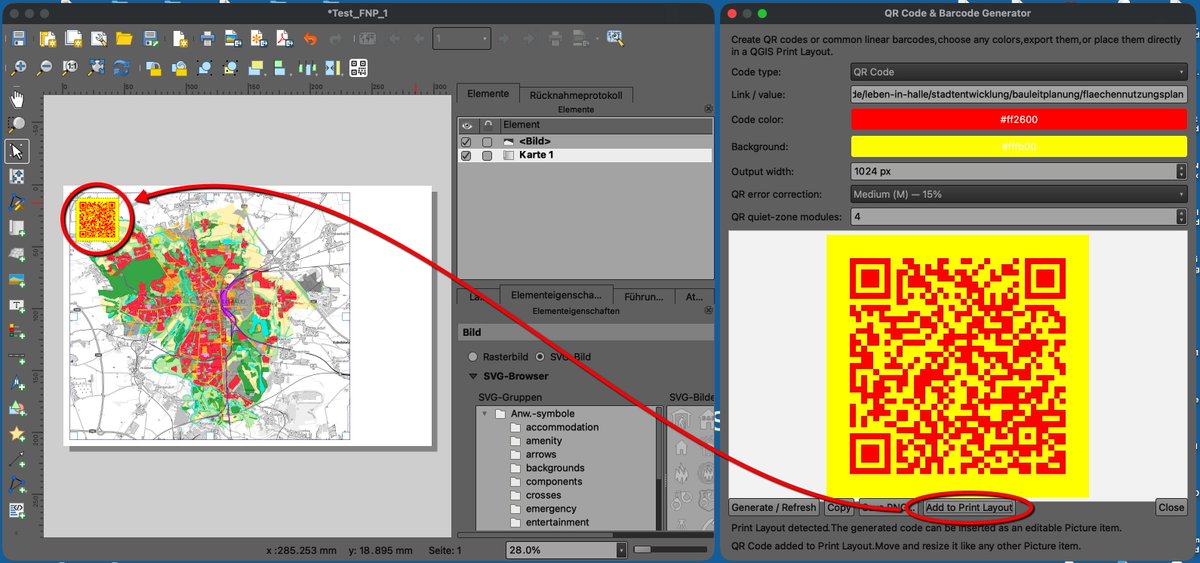1200x563 pixels.
Task: Select the Add north arrow tool
Action: pos(17,383)
